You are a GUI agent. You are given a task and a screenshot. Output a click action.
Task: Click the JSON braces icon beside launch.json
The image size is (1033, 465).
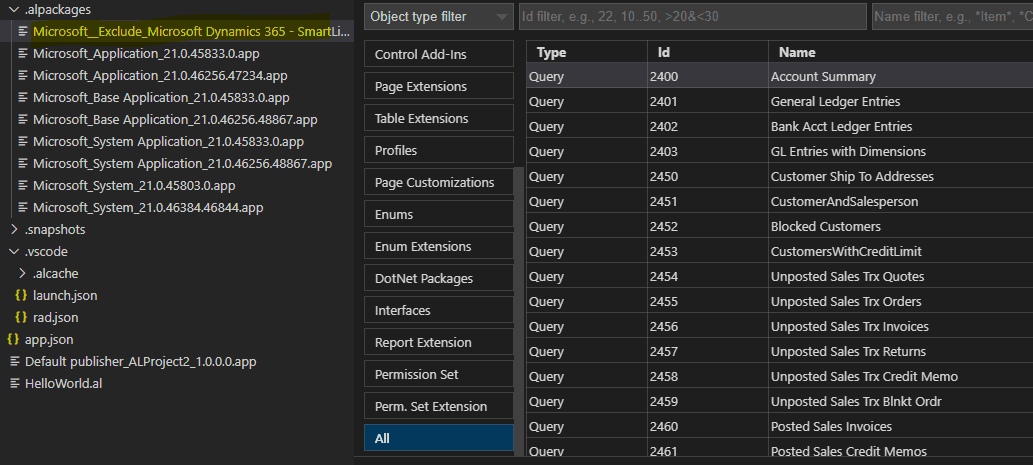tap(21, 296)
